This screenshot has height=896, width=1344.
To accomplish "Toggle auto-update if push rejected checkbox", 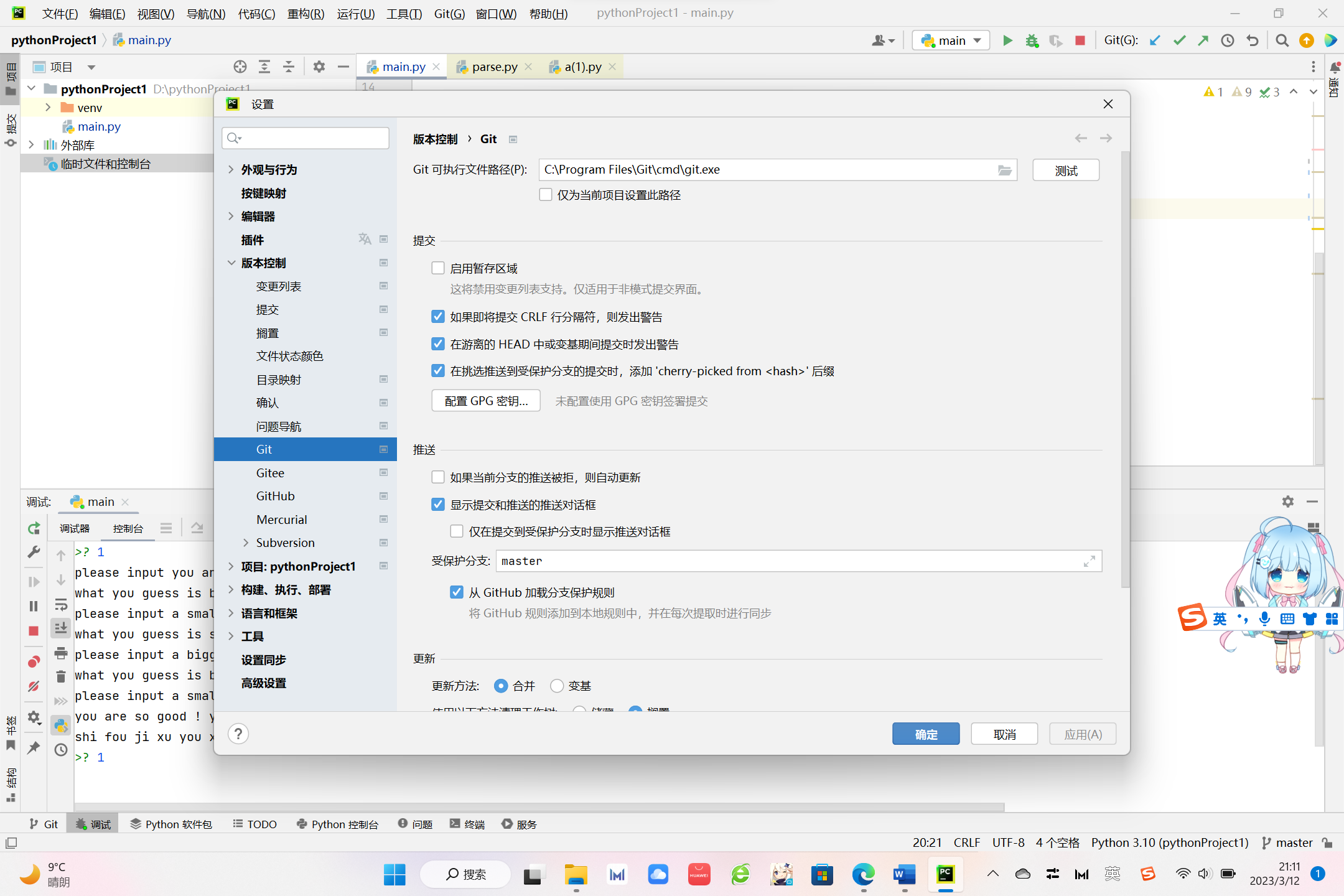I will click(438, 477).
